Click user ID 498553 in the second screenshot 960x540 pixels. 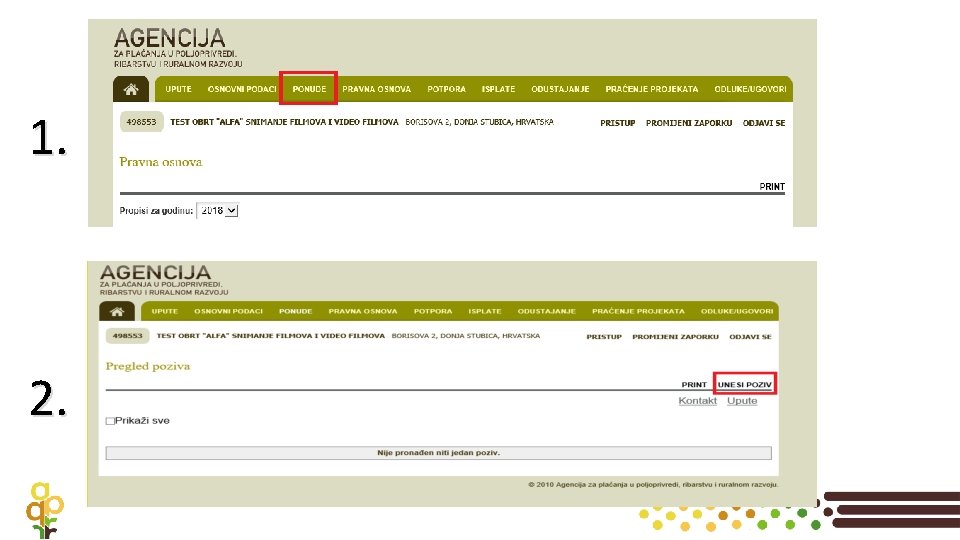tap(127, 336)
